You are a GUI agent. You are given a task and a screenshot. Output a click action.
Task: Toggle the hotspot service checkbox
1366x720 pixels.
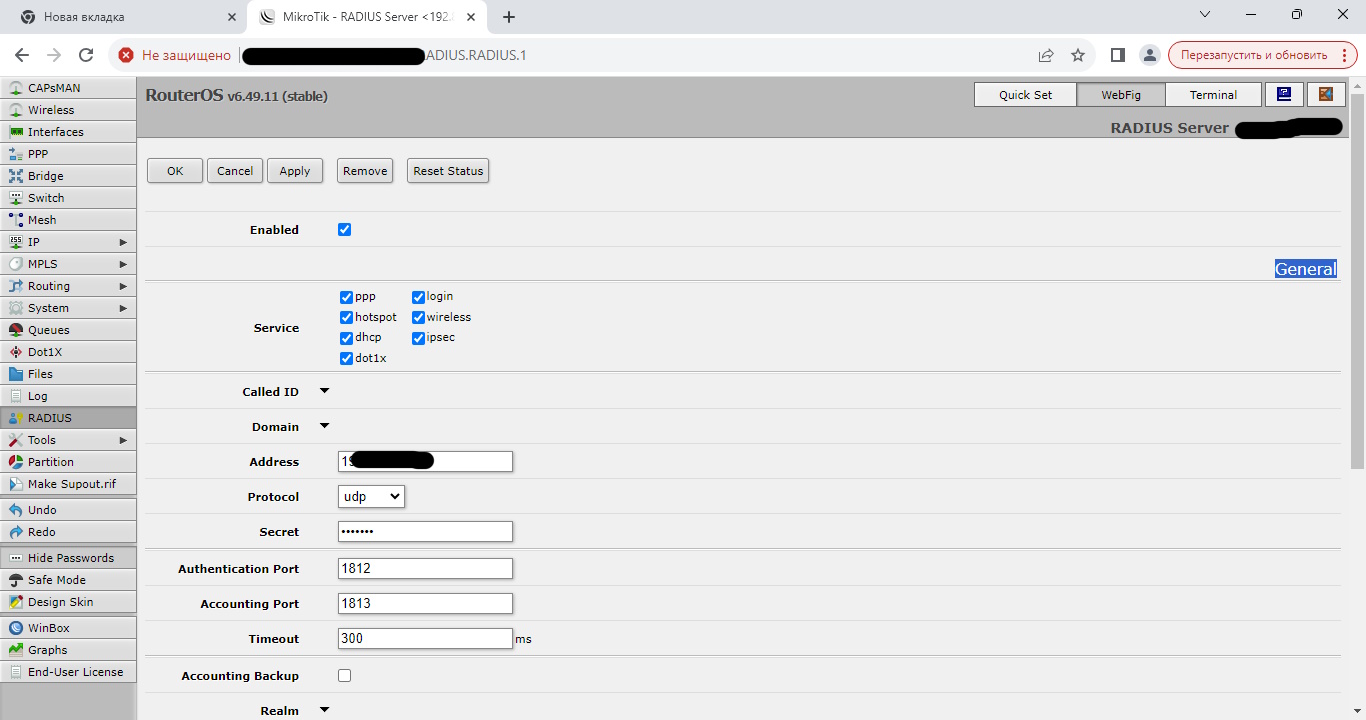click(x=346, y=318)
